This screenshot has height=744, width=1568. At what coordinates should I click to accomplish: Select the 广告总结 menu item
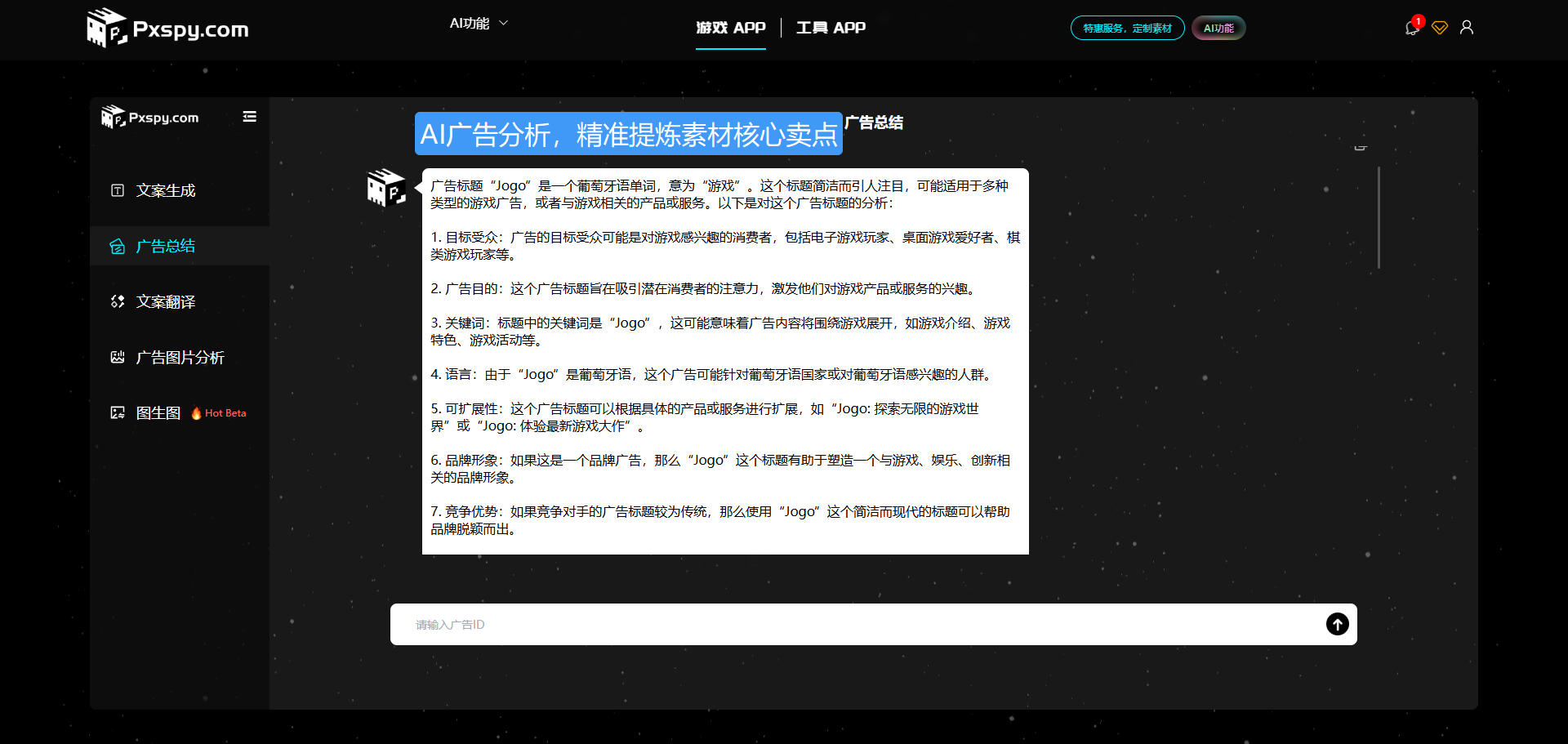click(180, 246)
